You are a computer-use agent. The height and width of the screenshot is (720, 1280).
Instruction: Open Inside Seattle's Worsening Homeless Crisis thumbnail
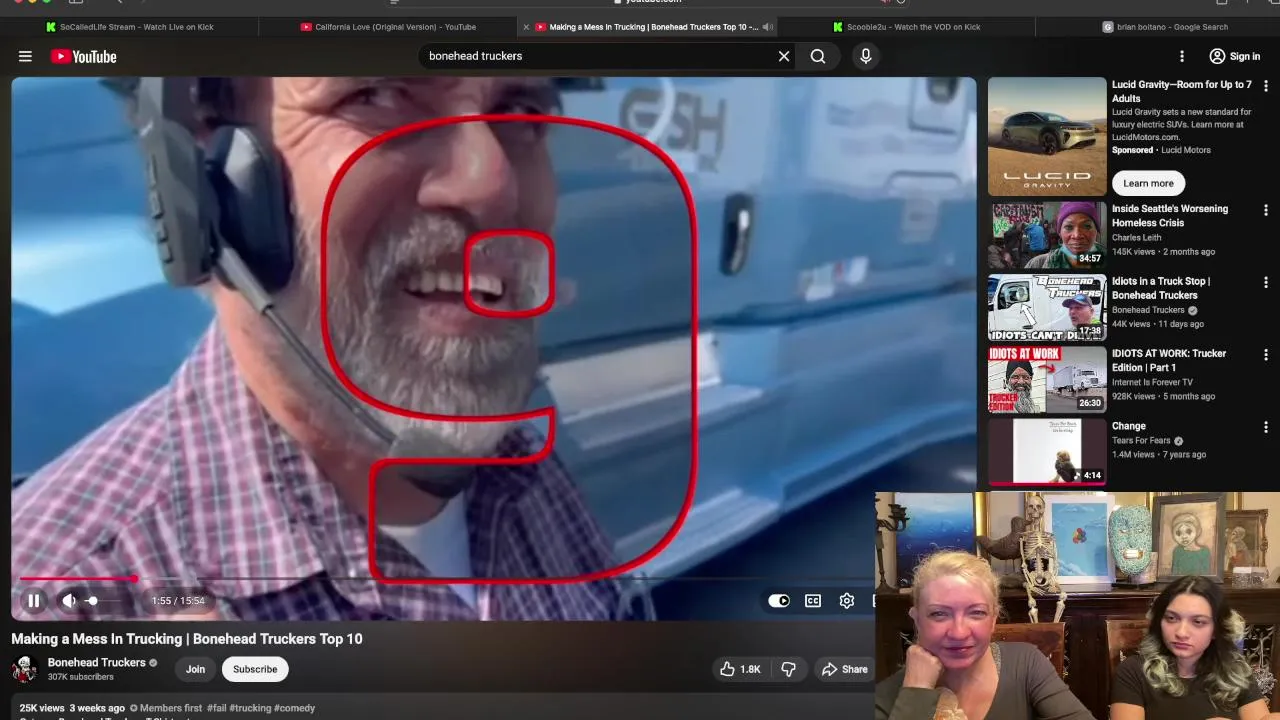coord(1047,235)
